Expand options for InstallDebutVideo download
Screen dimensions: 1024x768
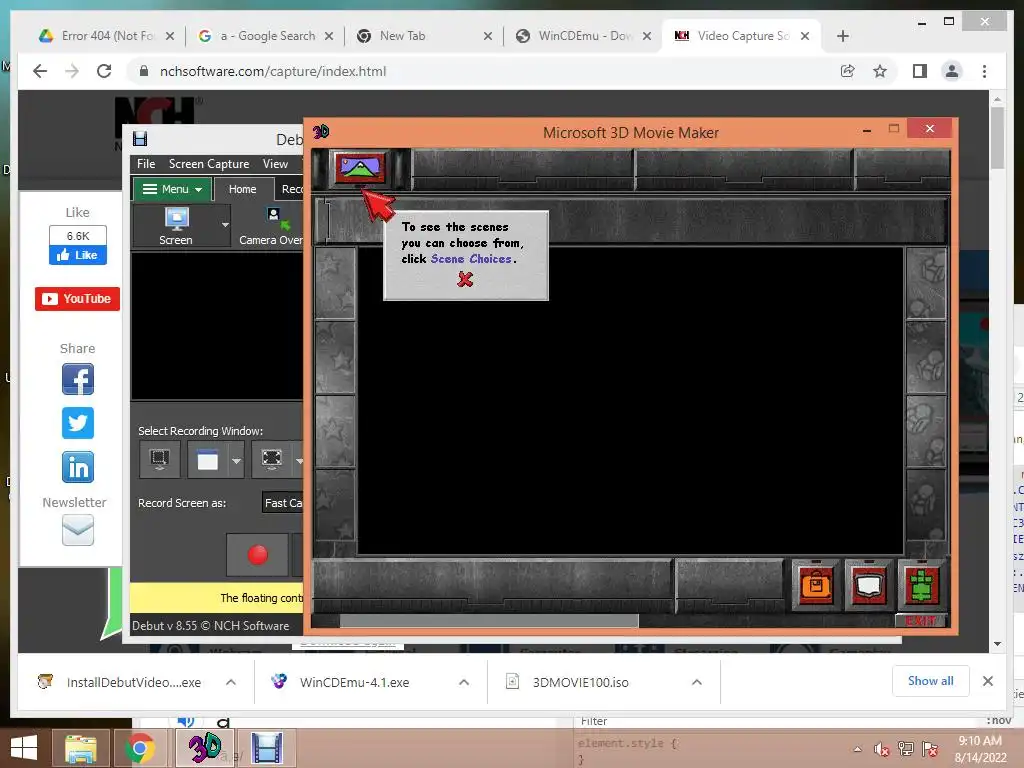coord(231,682)
